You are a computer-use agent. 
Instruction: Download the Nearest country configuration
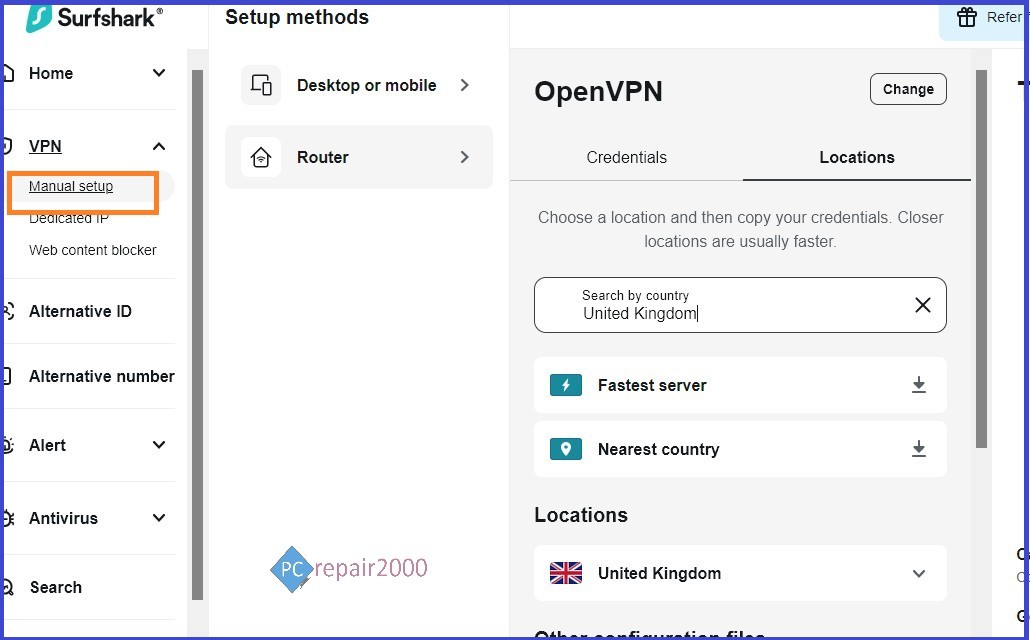click(918, 449)
